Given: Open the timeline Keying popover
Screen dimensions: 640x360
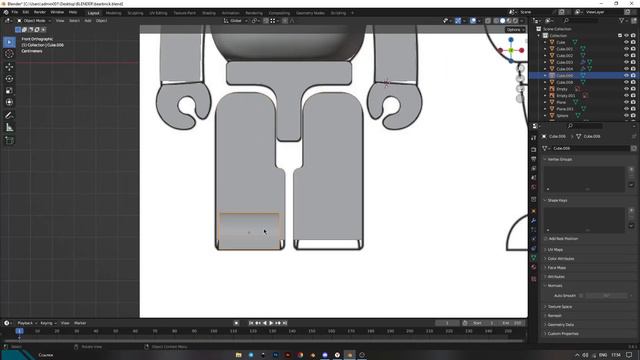Looking at the screenshot, I should pyautogui.click(x=48, y=323).
